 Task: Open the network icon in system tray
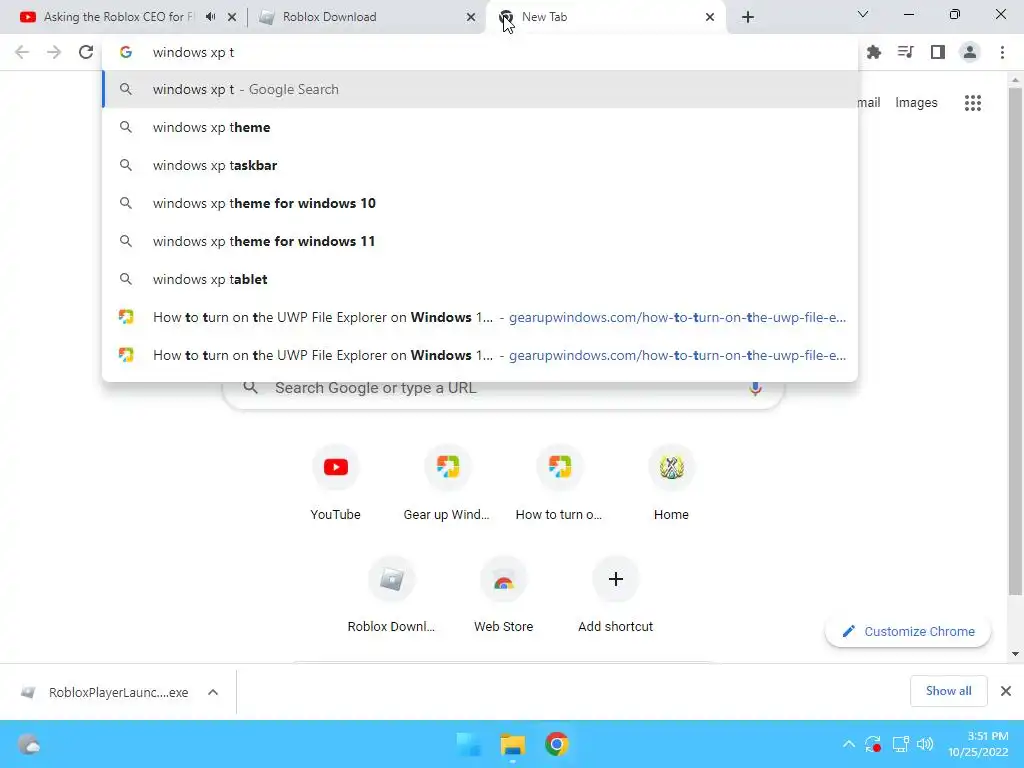point(901,744)
